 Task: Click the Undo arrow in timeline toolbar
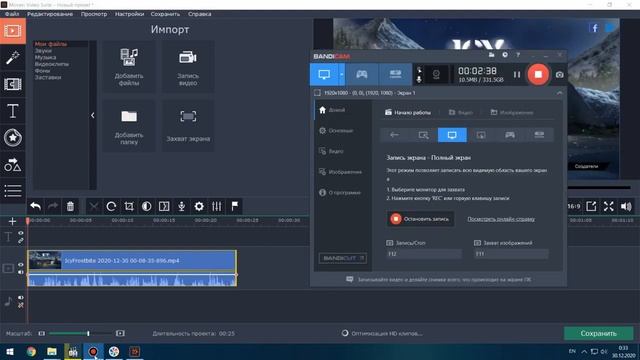[x=36, y=207]
